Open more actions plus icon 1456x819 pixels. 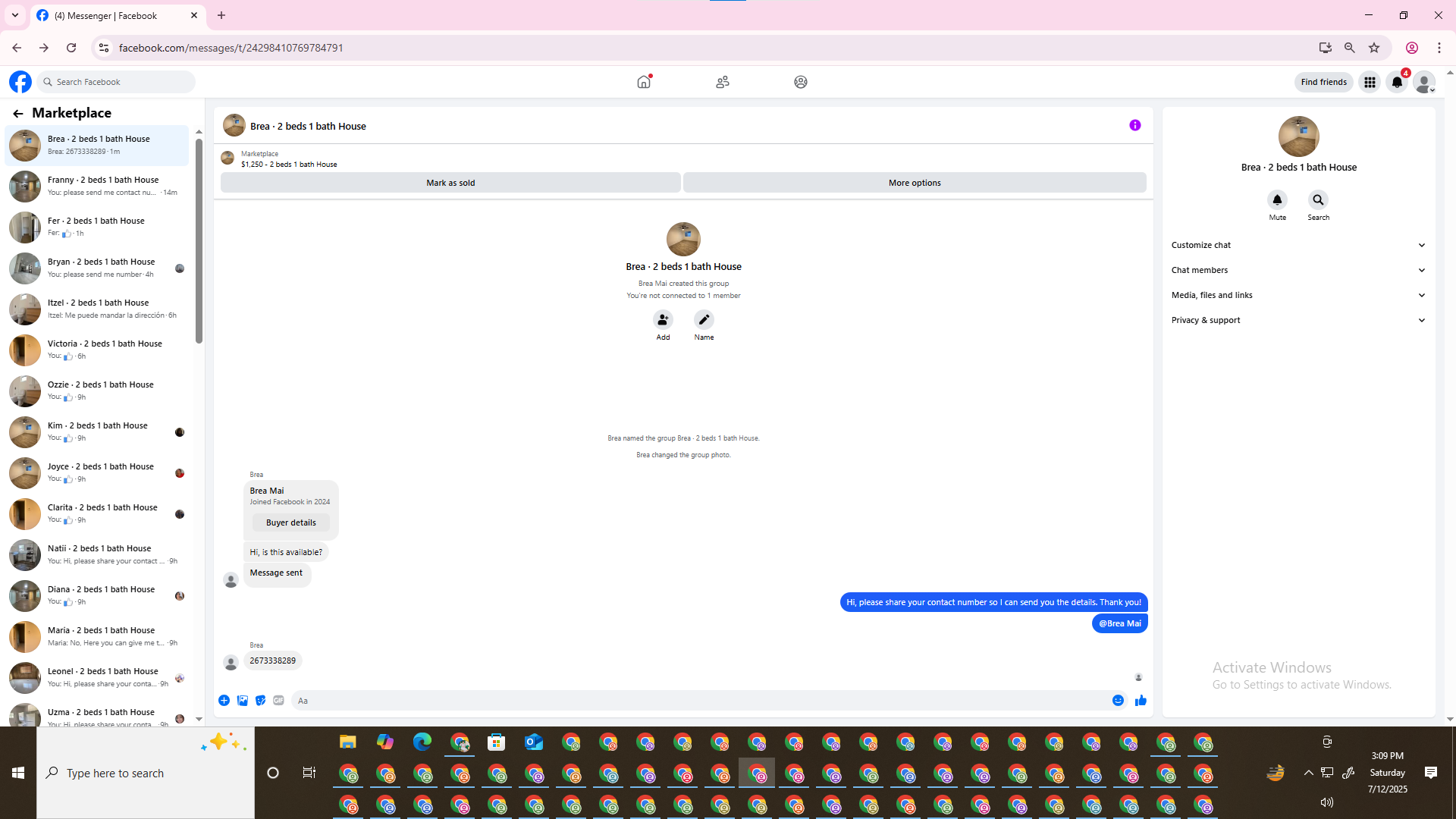[224, 701]
